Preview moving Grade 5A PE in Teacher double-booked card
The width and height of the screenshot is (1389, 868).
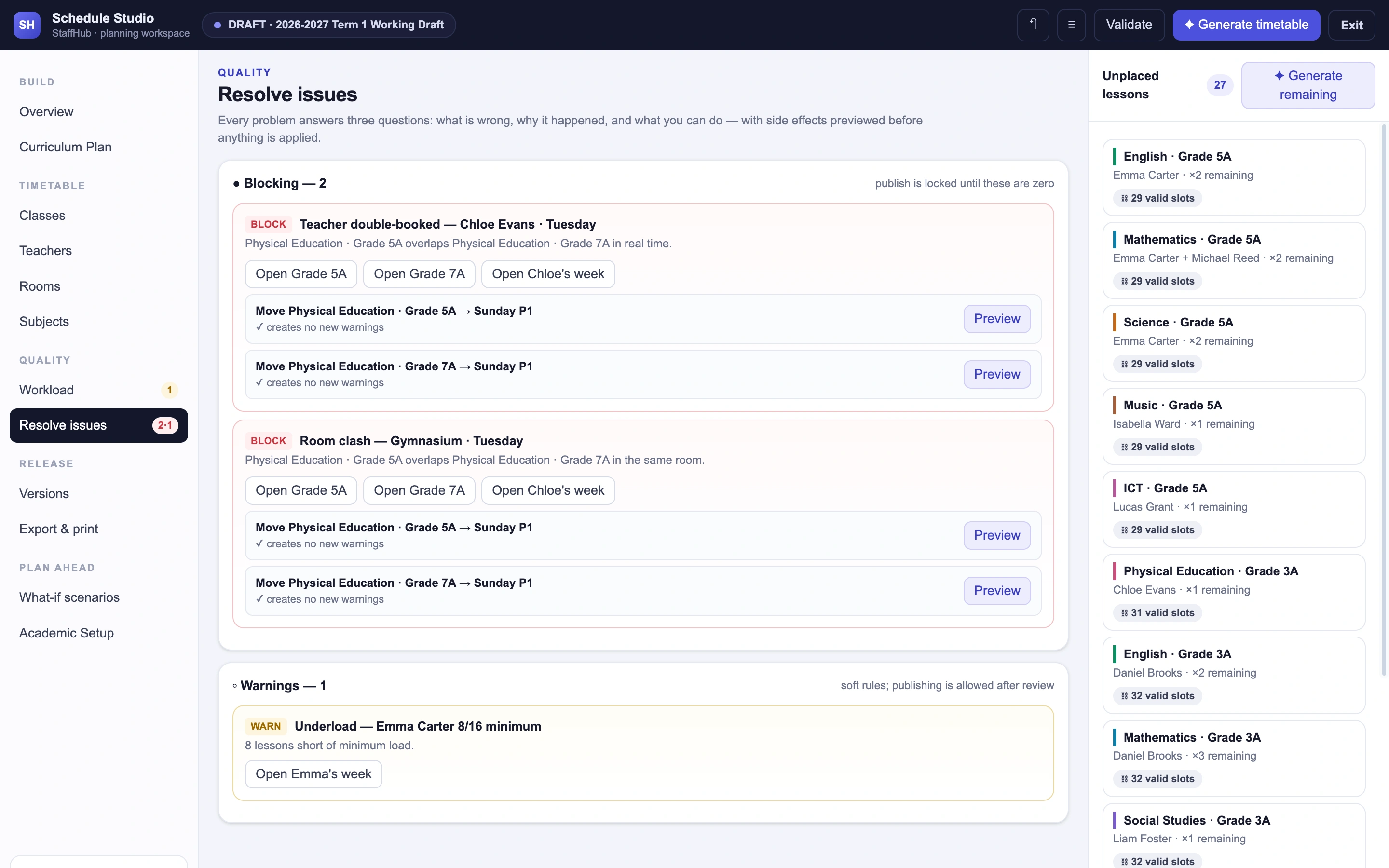point(997,319)
